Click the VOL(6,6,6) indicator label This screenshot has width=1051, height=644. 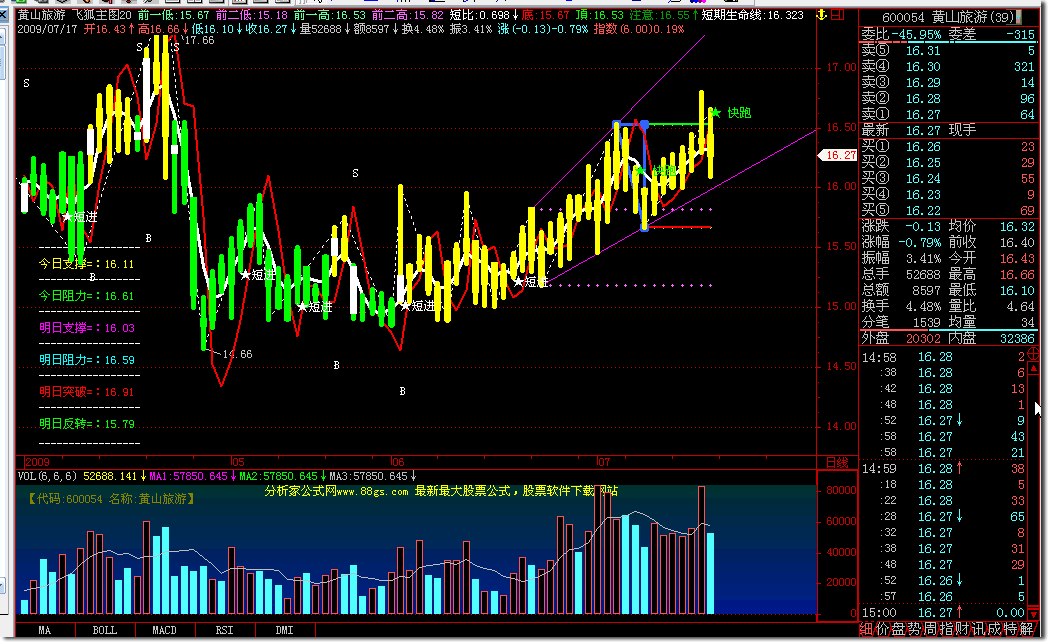coord(47,476)
